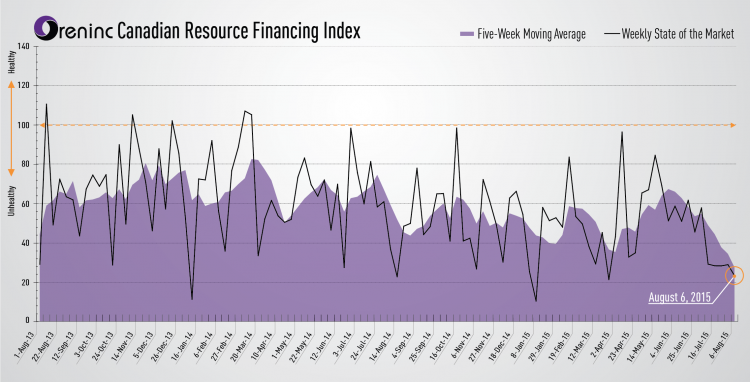Click the August 6, 2015 callout label

pyautogui.click(x=679, y=297)
